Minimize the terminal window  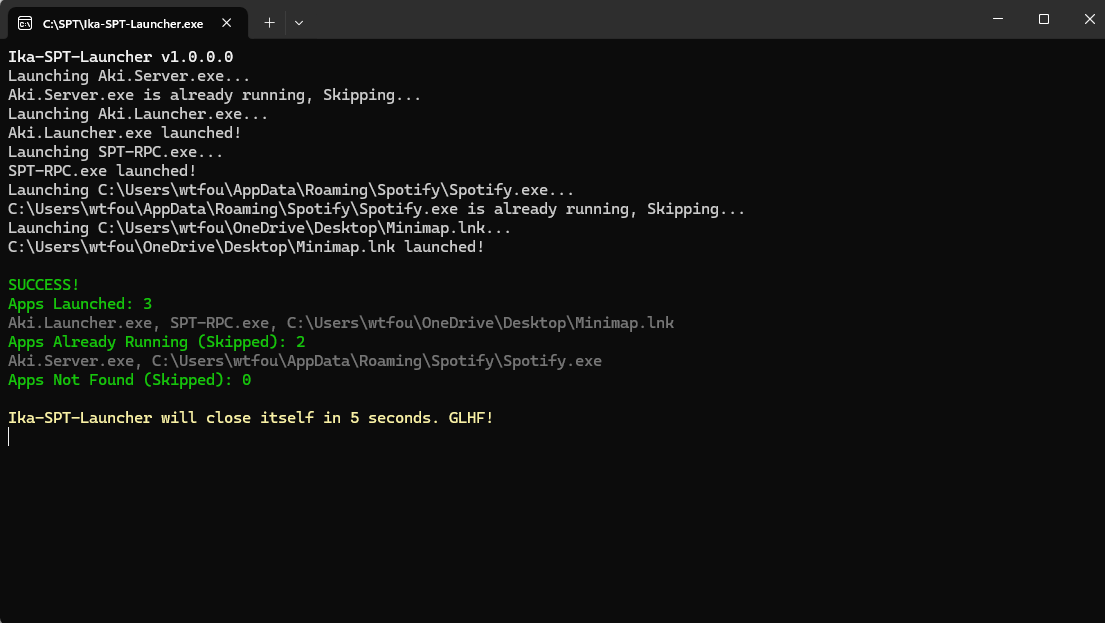(998, 19)
